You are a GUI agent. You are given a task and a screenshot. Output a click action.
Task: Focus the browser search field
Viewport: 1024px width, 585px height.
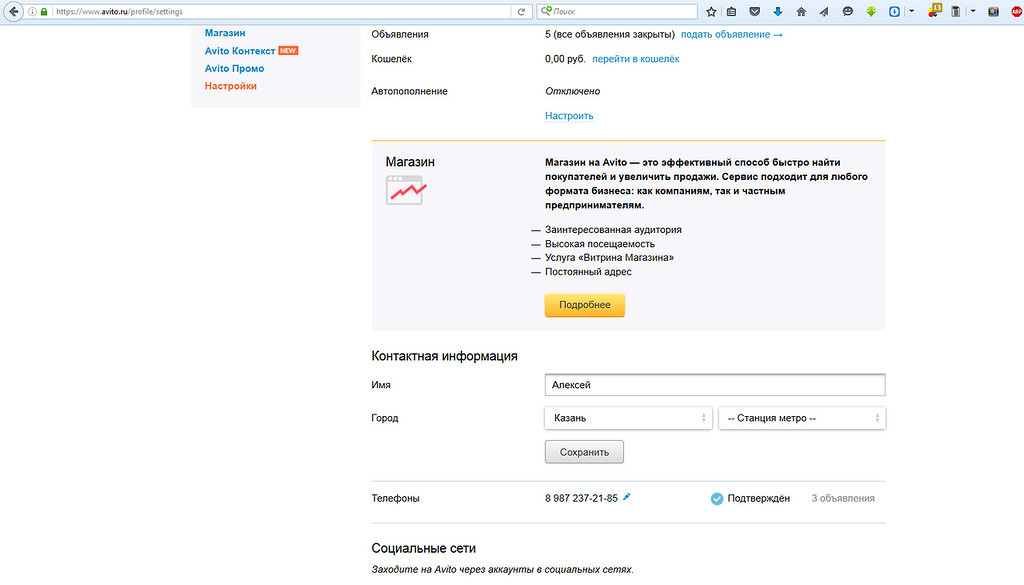tap(617, 12)
